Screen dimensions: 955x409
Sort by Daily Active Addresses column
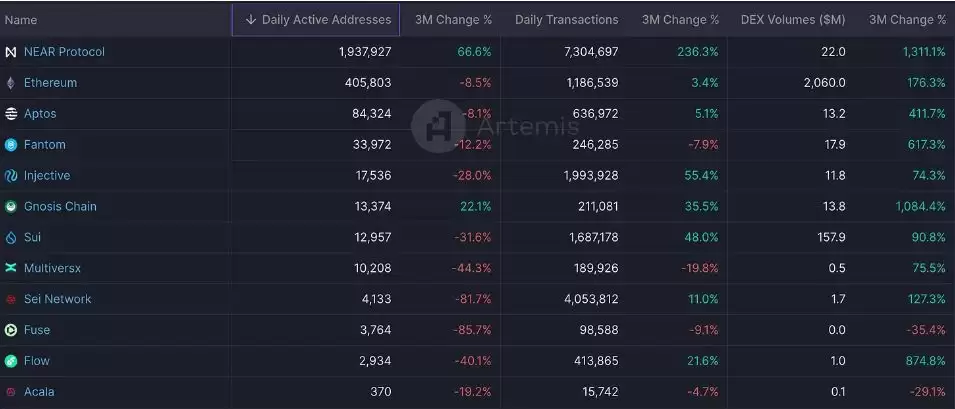[316, 20]
